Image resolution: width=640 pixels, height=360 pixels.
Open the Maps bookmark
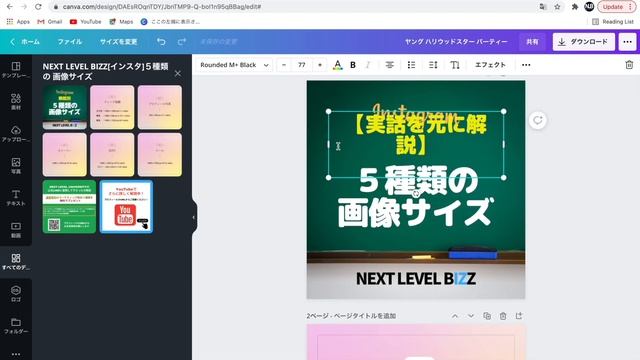coord(121,22)
